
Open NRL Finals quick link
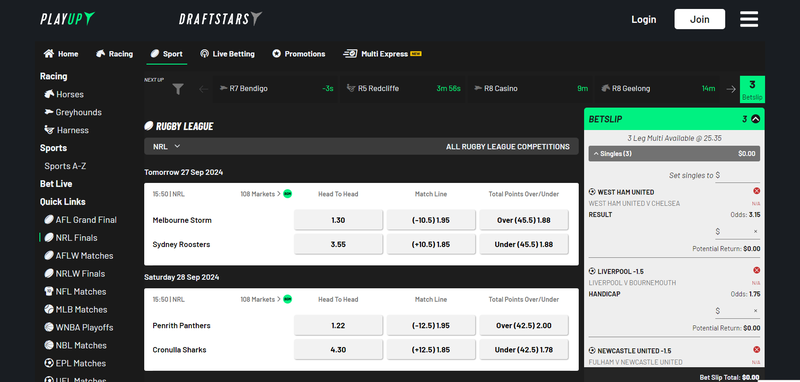70,238
